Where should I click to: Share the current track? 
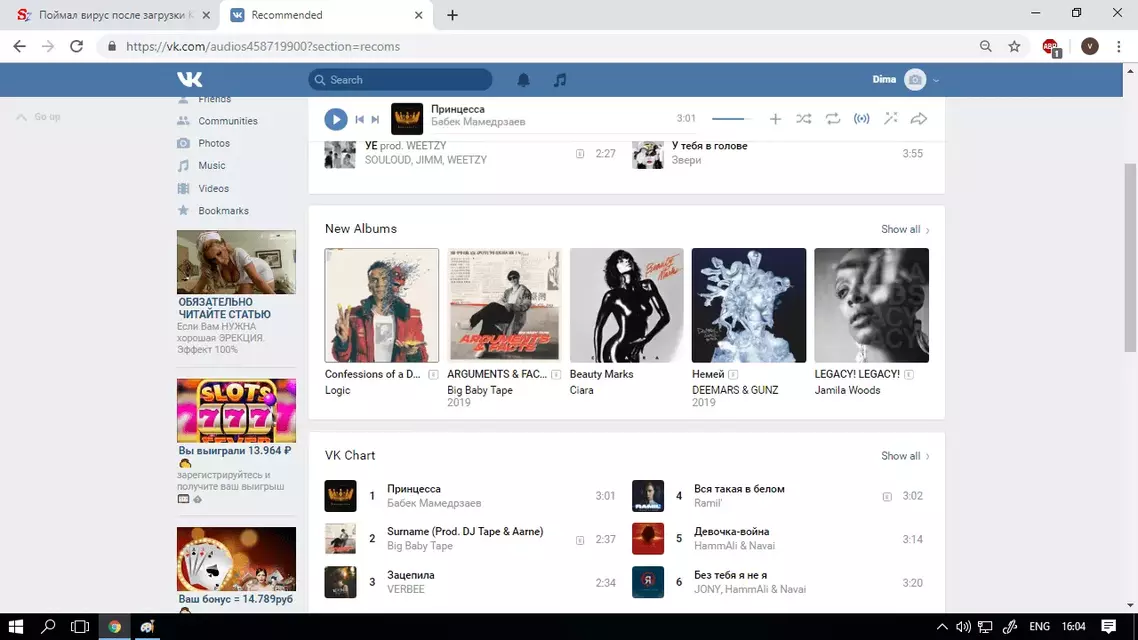919,119
